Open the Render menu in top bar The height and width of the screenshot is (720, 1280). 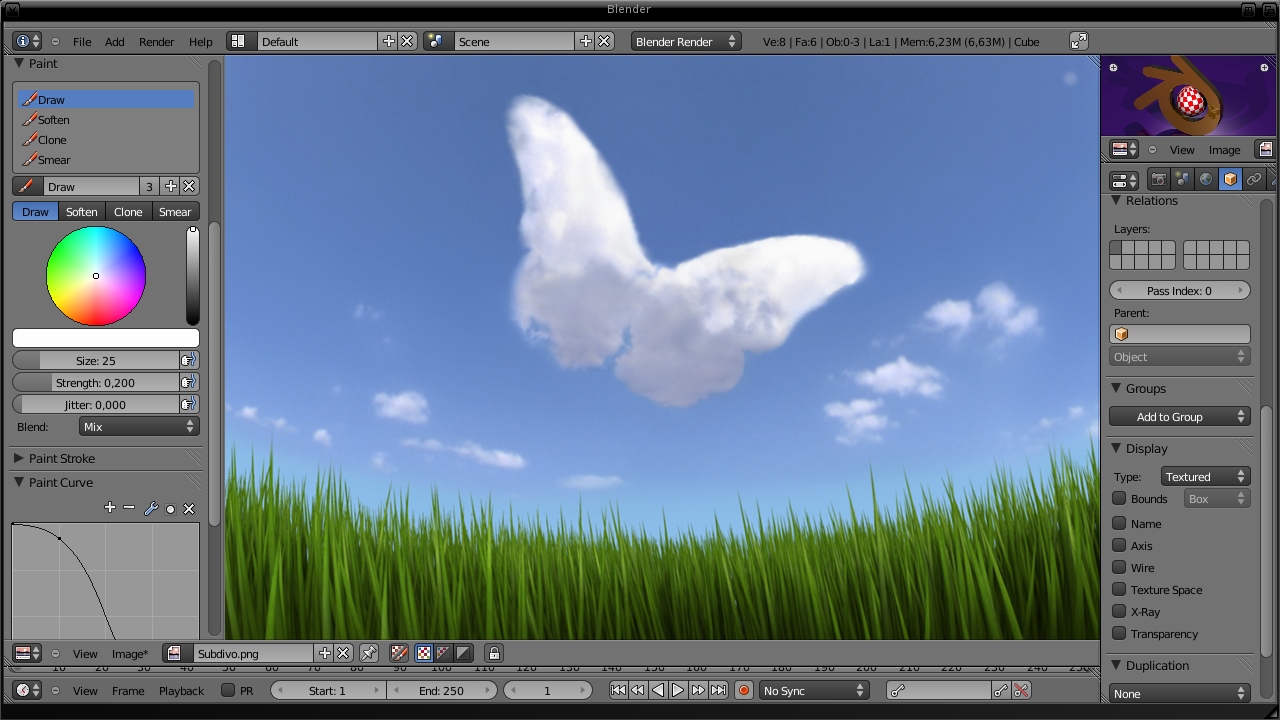(x=156, y=42)
